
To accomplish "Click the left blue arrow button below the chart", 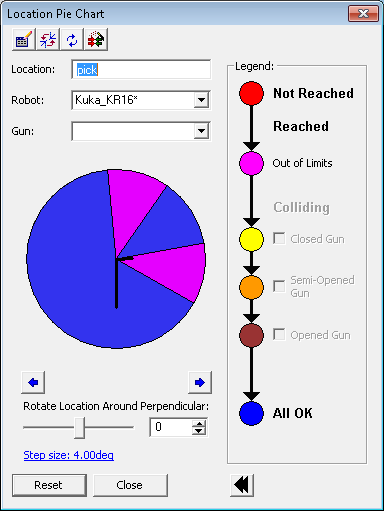I will click(x=33, y=382).
